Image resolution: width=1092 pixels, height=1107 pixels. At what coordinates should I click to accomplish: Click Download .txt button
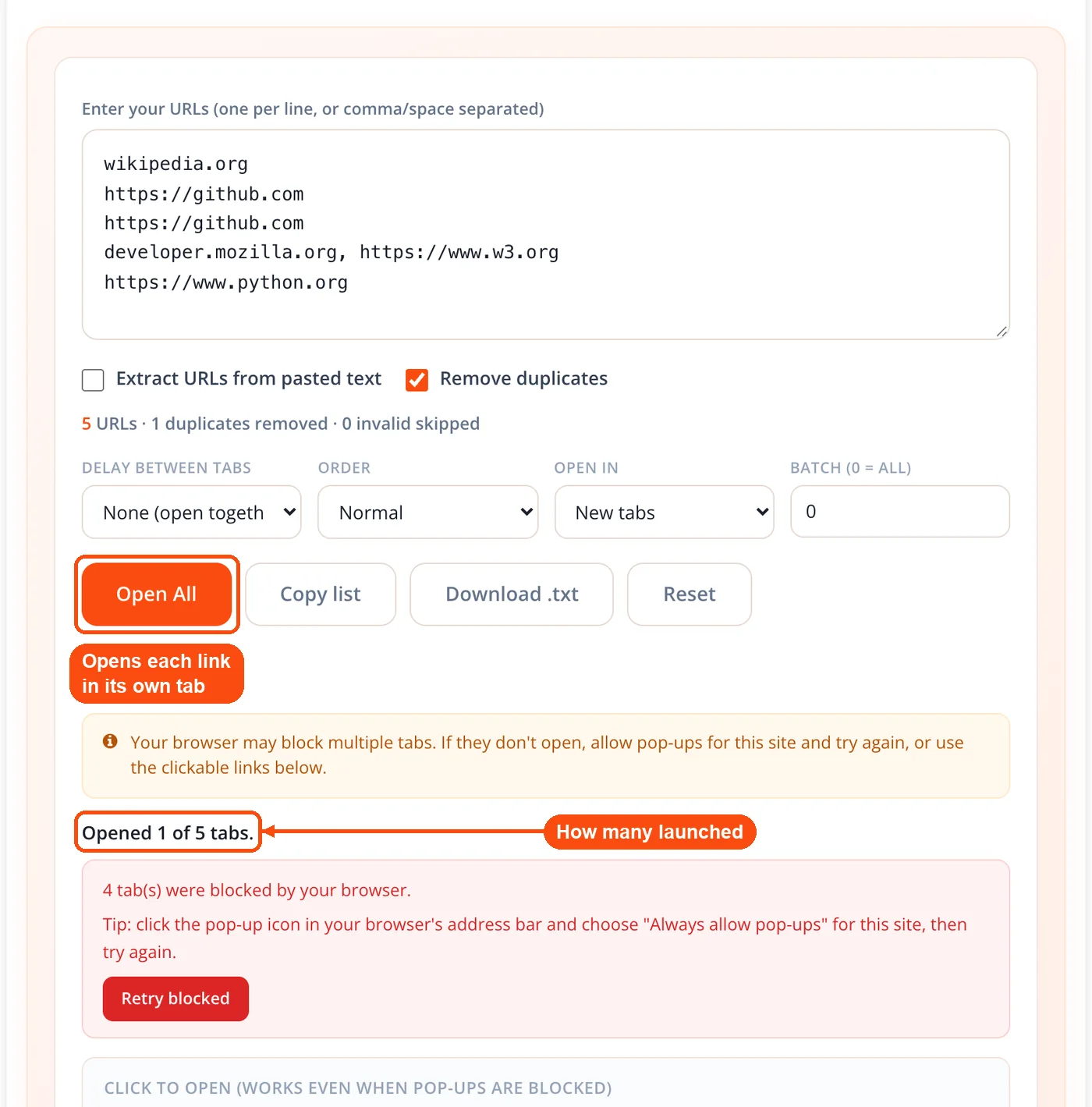point(512,594)
